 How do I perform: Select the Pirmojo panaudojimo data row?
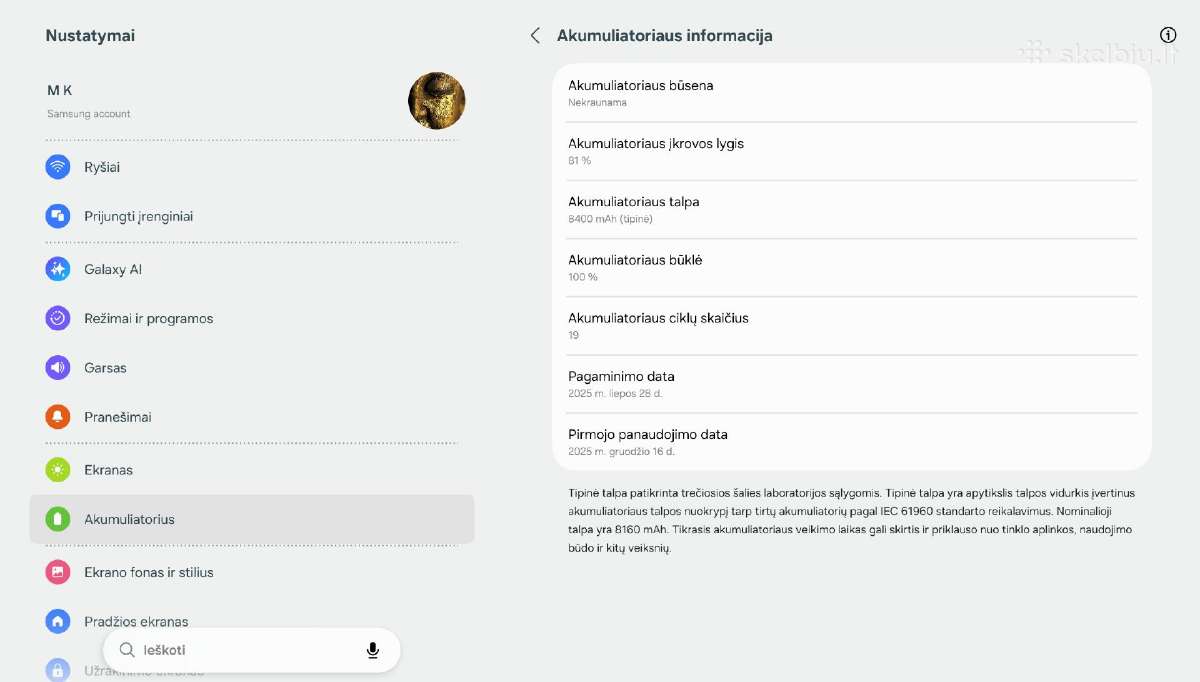852,442
